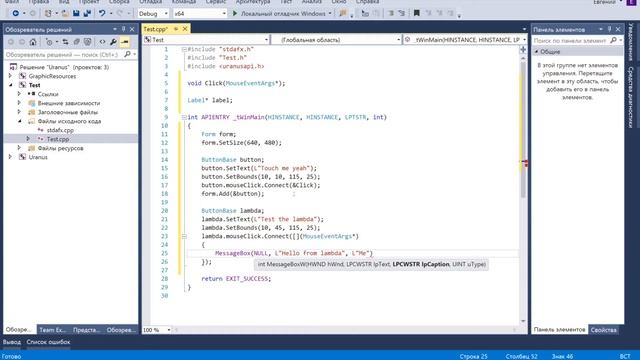Viewport: 640px width, 360px height.
Task: Toggle auto-hide pin on Обозреватель решений panel
Action: pyautogui.click(x=123, y=29)
